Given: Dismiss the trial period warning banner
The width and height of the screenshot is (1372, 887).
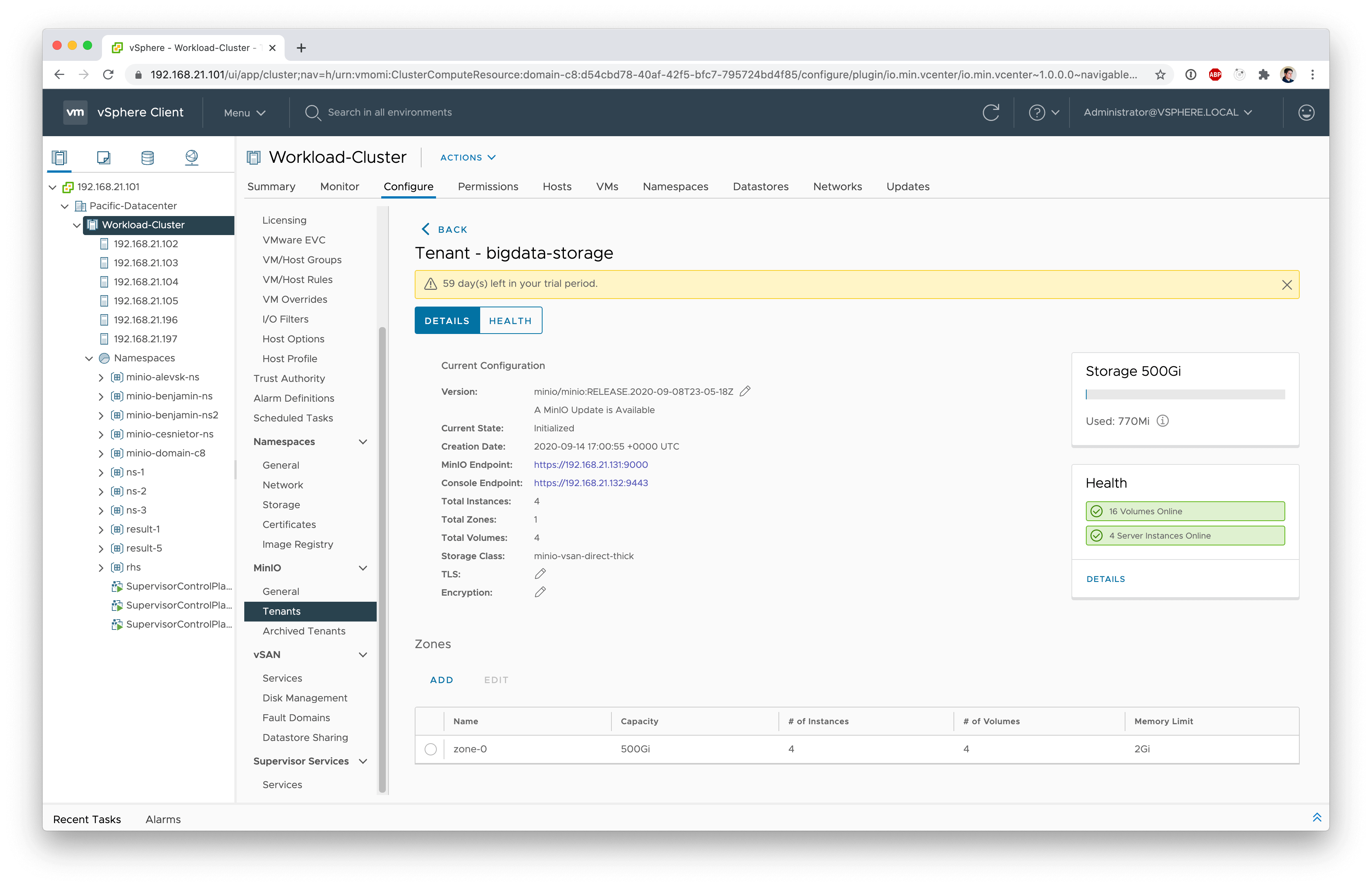Looking at the screenshot, I should [x=1287, y=285].
